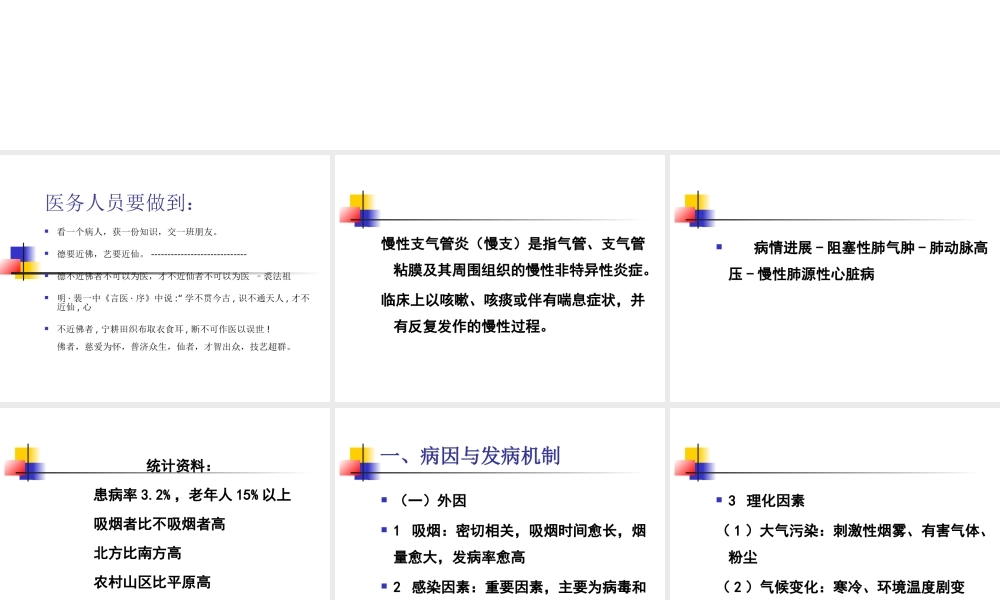
Task: Click the bullet marker before 看一个病人
Action: [46, 231]
